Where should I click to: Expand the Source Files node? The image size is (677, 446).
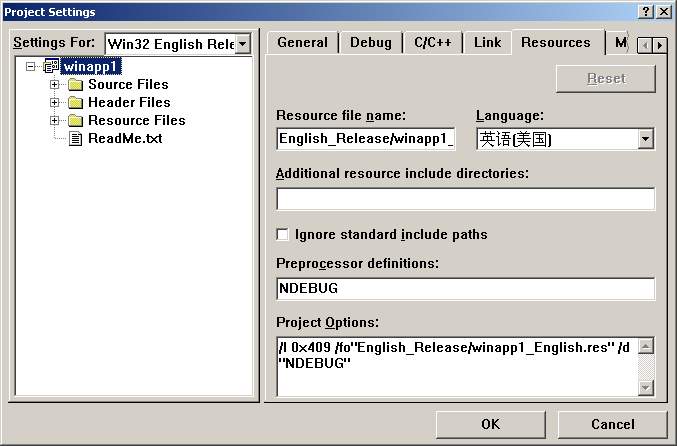click(x=54, y=85)
